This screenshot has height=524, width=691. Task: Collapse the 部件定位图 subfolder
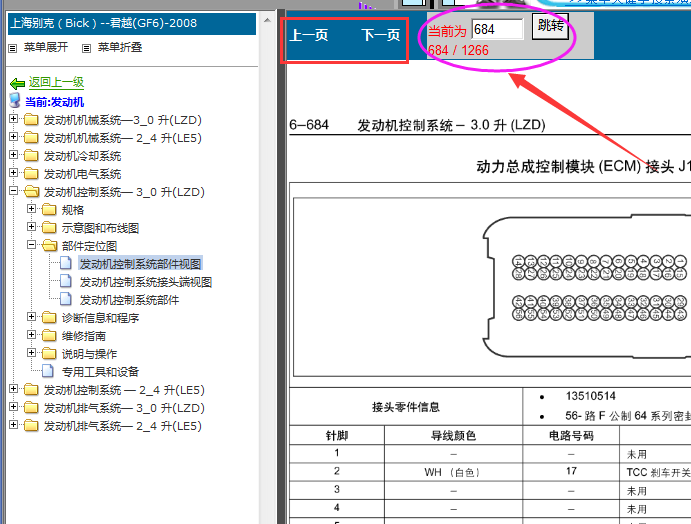point(32,245)
